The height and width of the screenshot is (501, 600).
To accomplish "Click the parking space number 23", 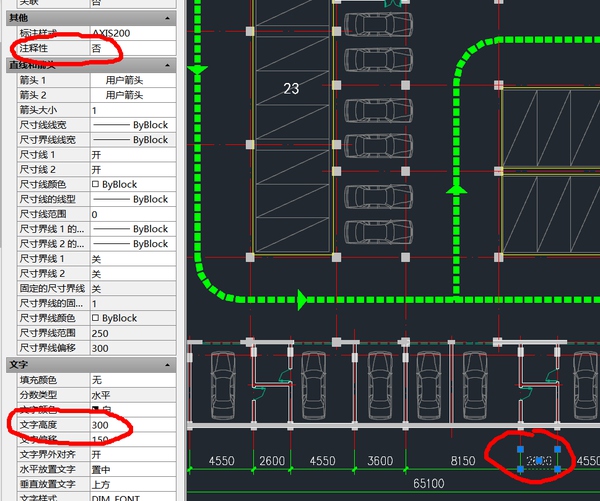I will click(x=291, y=89).
